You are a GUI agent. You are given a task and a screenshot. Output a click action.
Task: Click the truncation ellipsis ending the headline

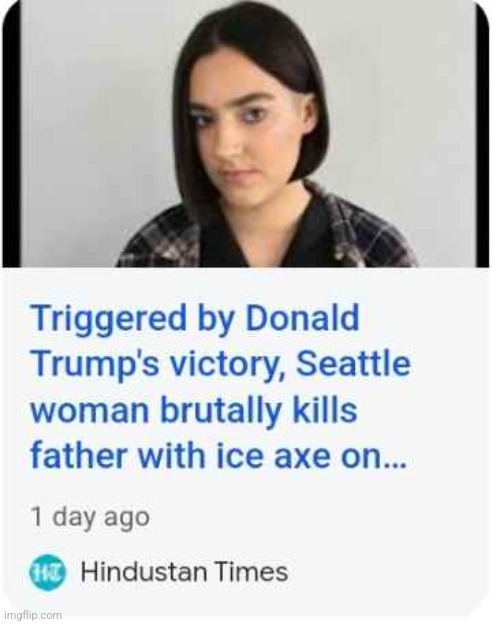pos(394,464)
